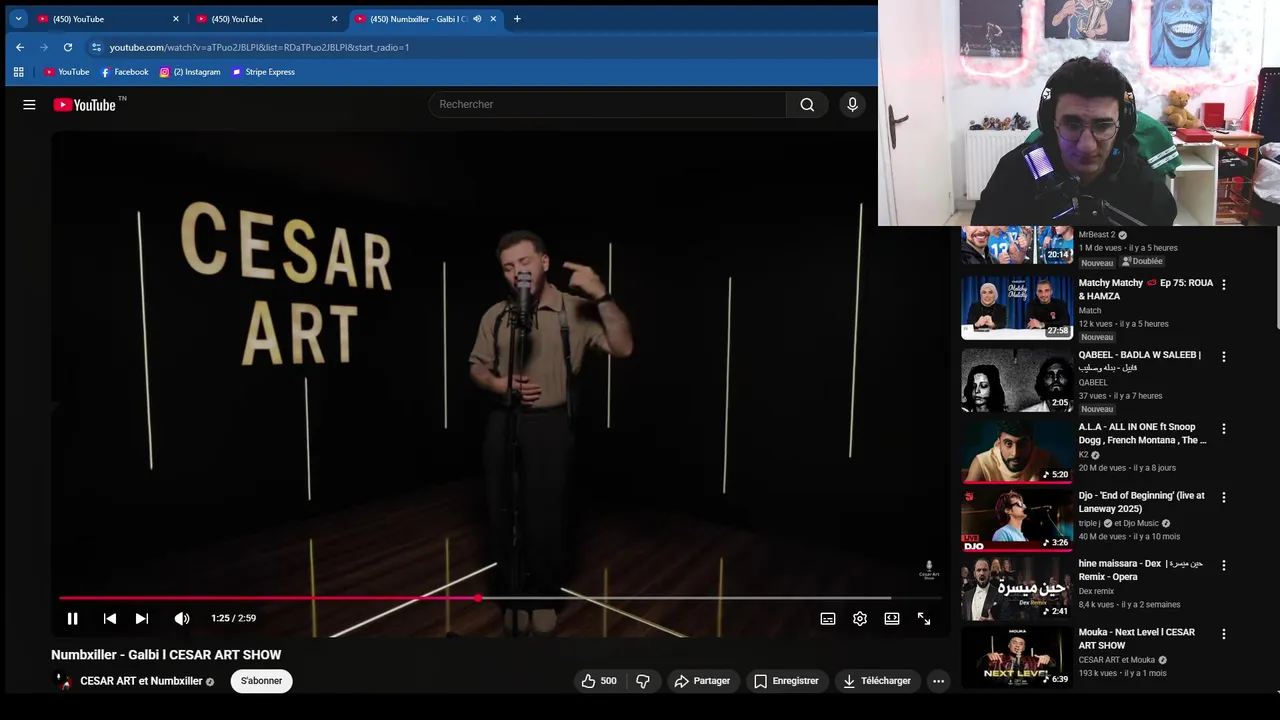Open Matchy Matchy Ep 75 thumbnail
Image resolution: width=1280 pixels, height=720 pixels.
(x=1017, y=308)
